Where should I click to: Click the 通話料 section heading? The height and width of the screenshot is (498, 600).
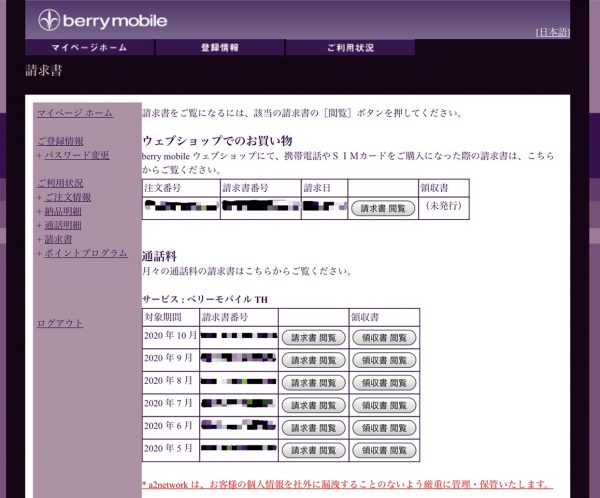159,256
